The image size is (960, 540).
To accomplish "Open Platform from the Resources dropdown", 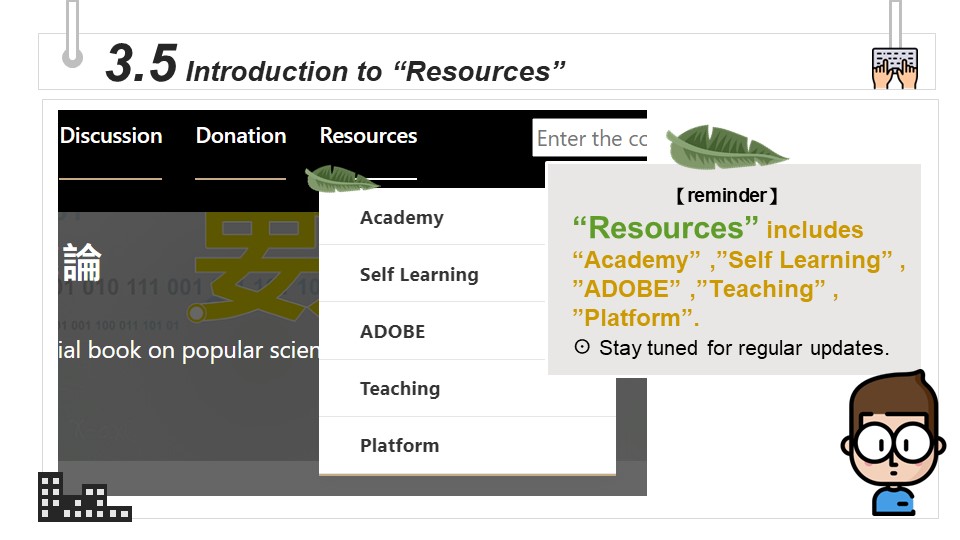I will click(400, 446).
